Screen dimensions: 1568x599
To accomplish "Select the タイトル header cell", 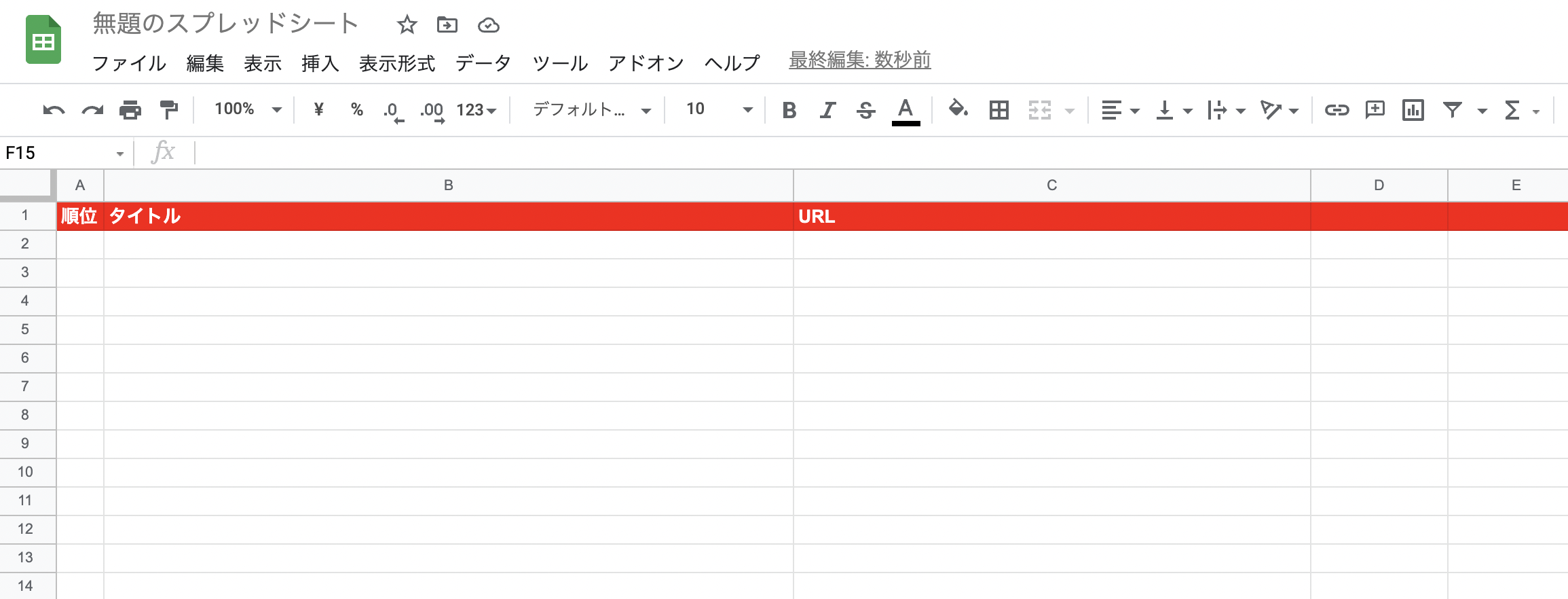I will pos(448,216).
